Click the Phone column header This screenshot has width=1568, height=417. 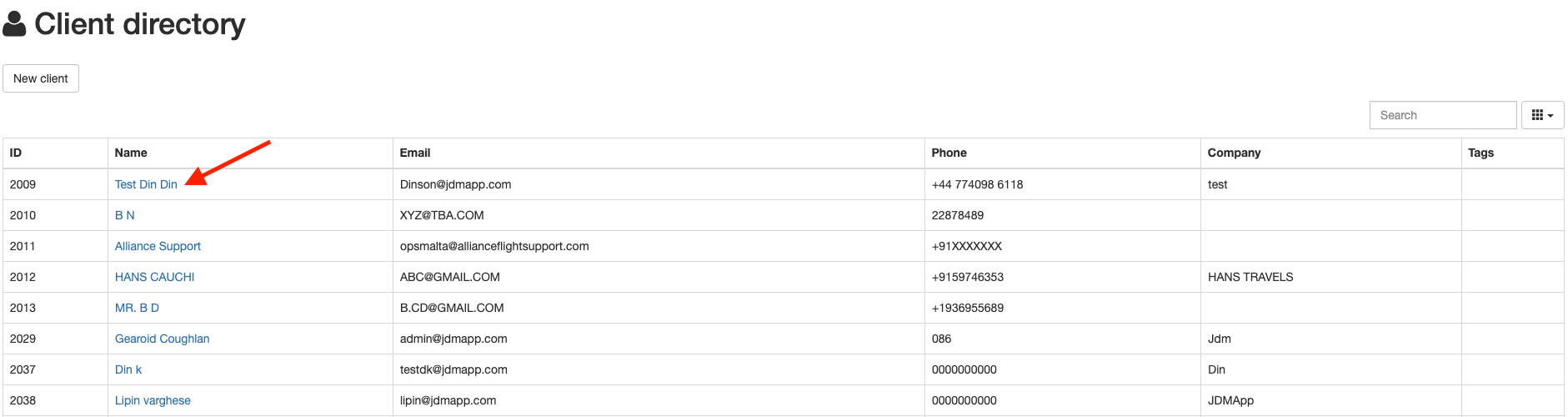click(949, 153)
